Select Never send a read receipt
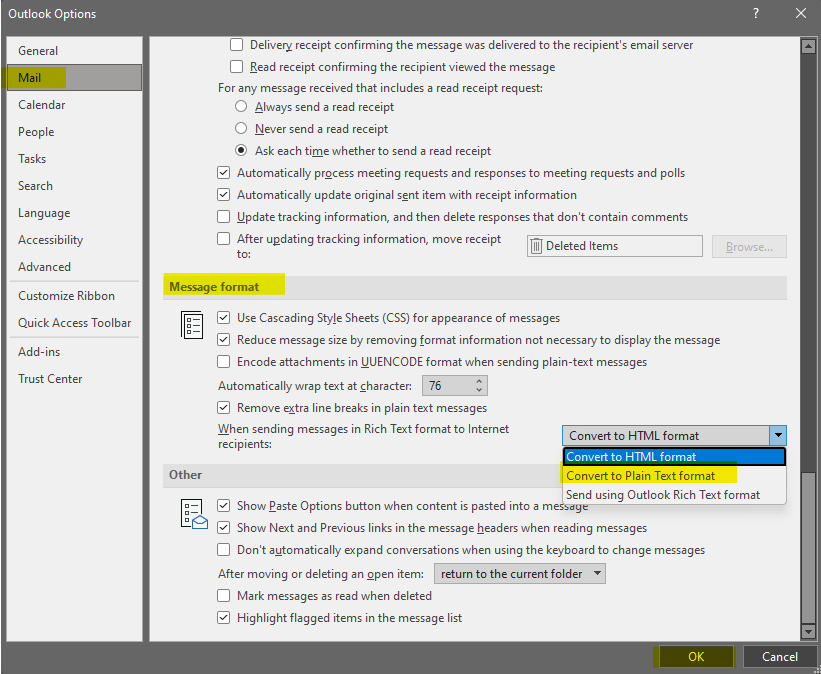821x674 pixels. click(x=241, y=128)
